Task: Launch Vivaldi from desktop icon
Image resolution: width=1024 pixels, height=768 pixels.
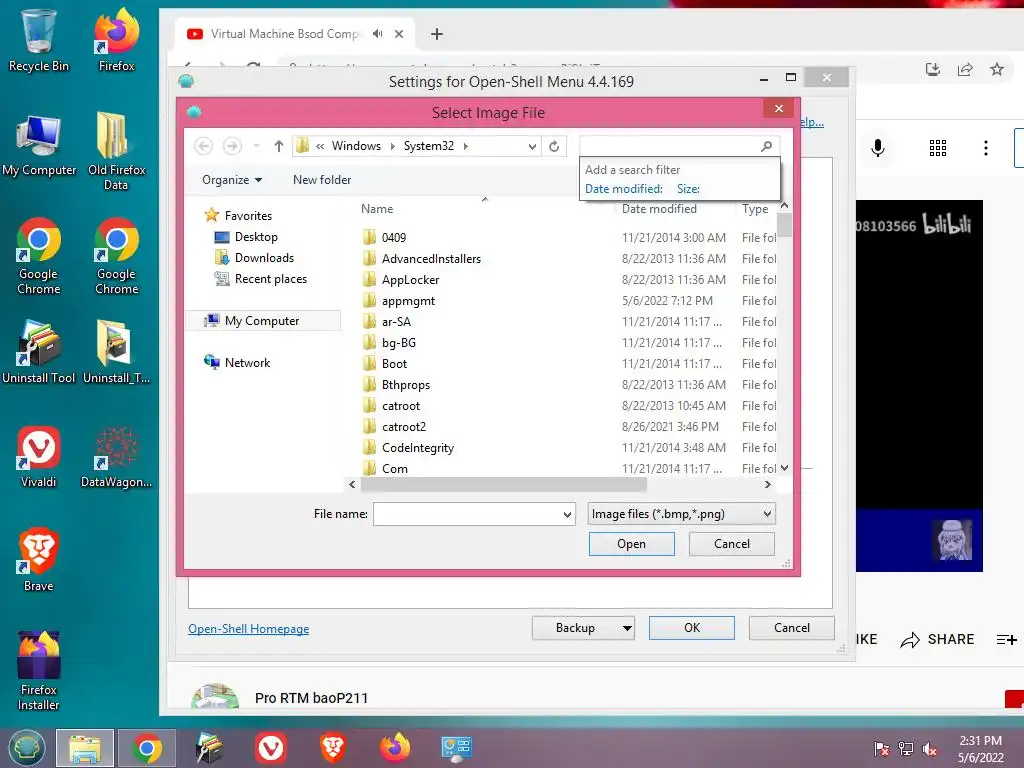Action: [39, 457]
